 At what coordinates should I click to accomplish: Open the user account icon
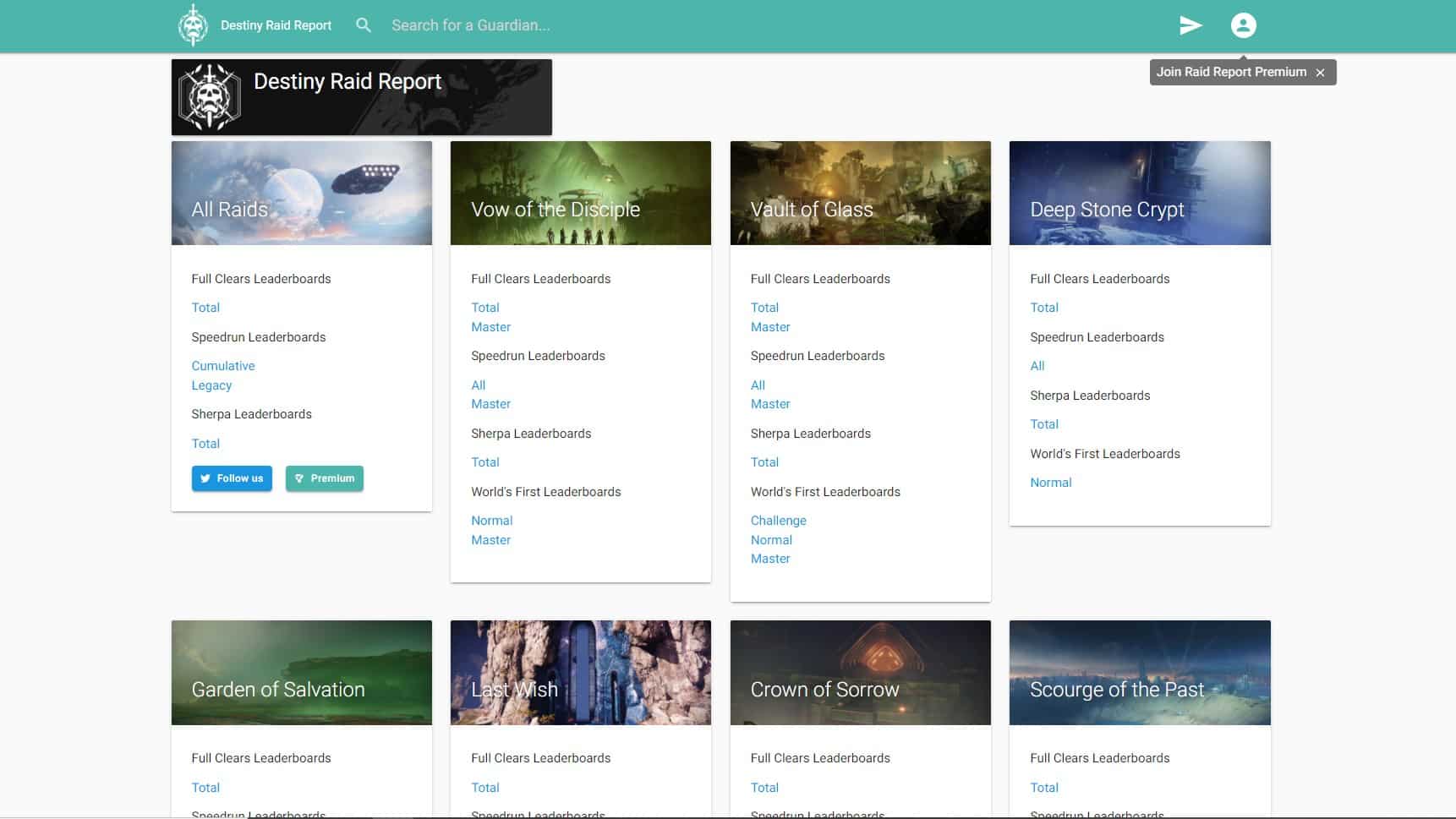(1243, 25)
